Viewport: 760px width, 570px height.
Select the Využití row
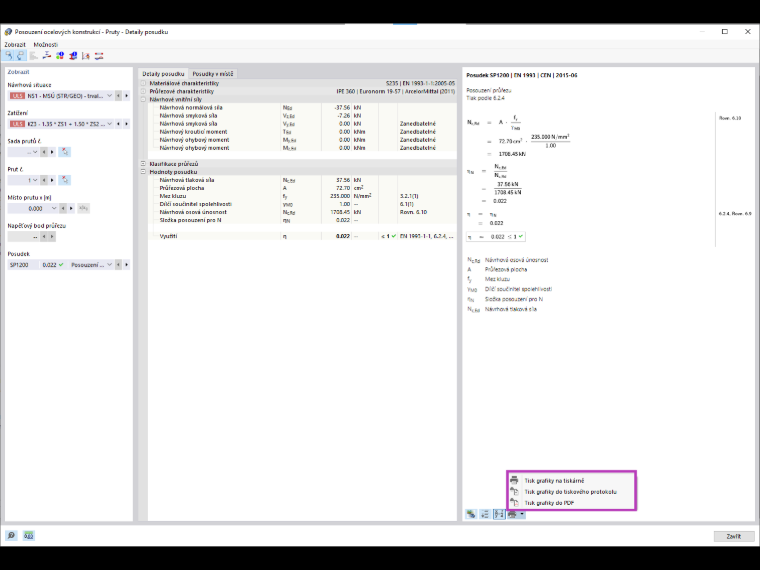302,237
